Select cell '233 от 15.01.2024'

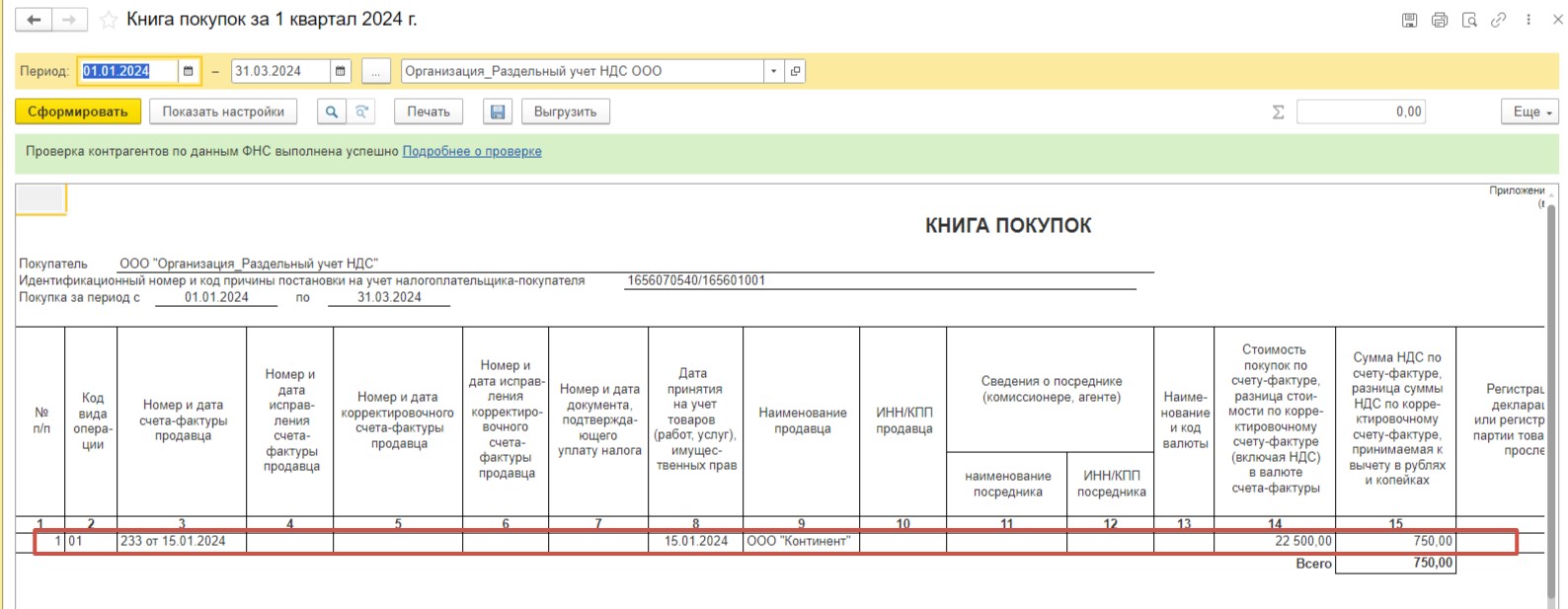click(x=182, y=541)
